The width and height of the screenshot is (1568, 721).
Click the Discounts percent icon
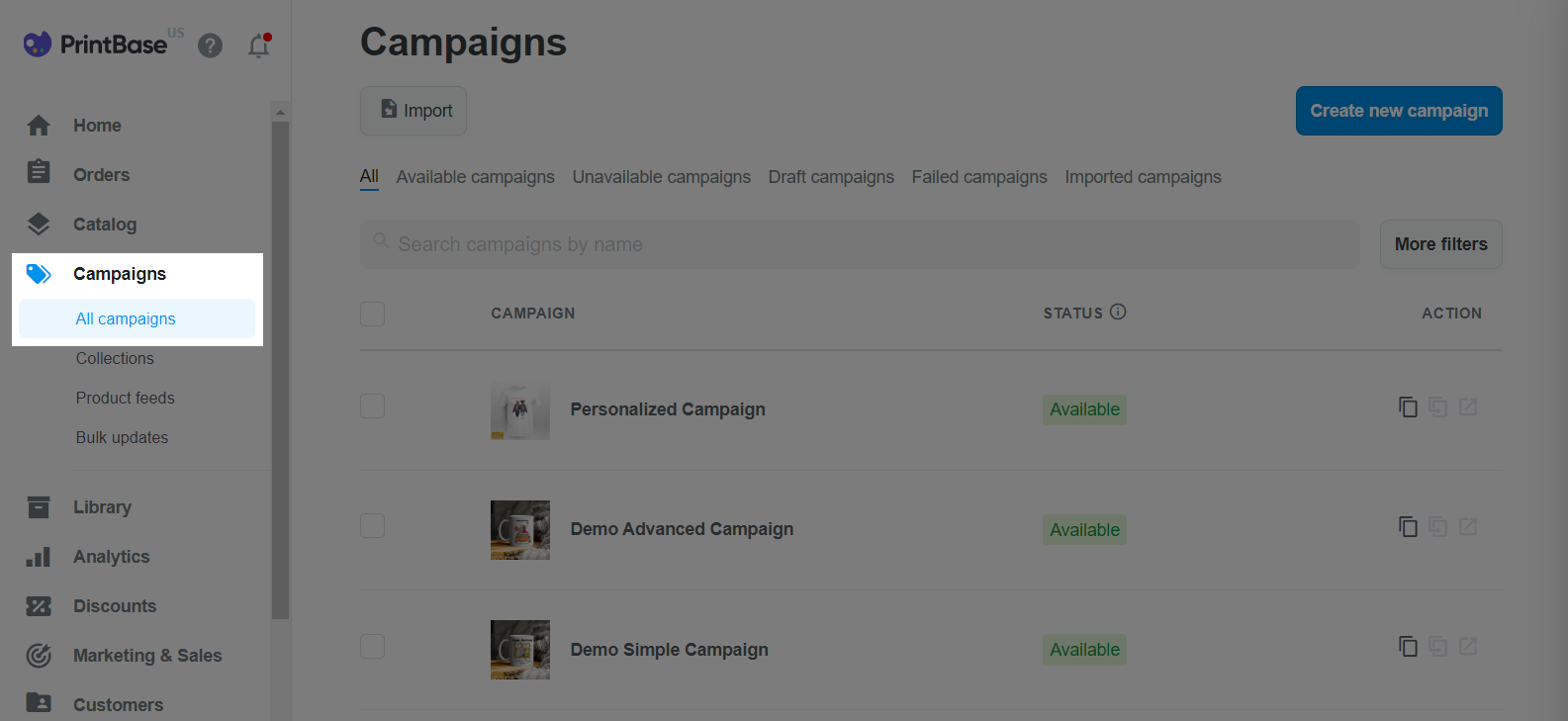(39, 606)
